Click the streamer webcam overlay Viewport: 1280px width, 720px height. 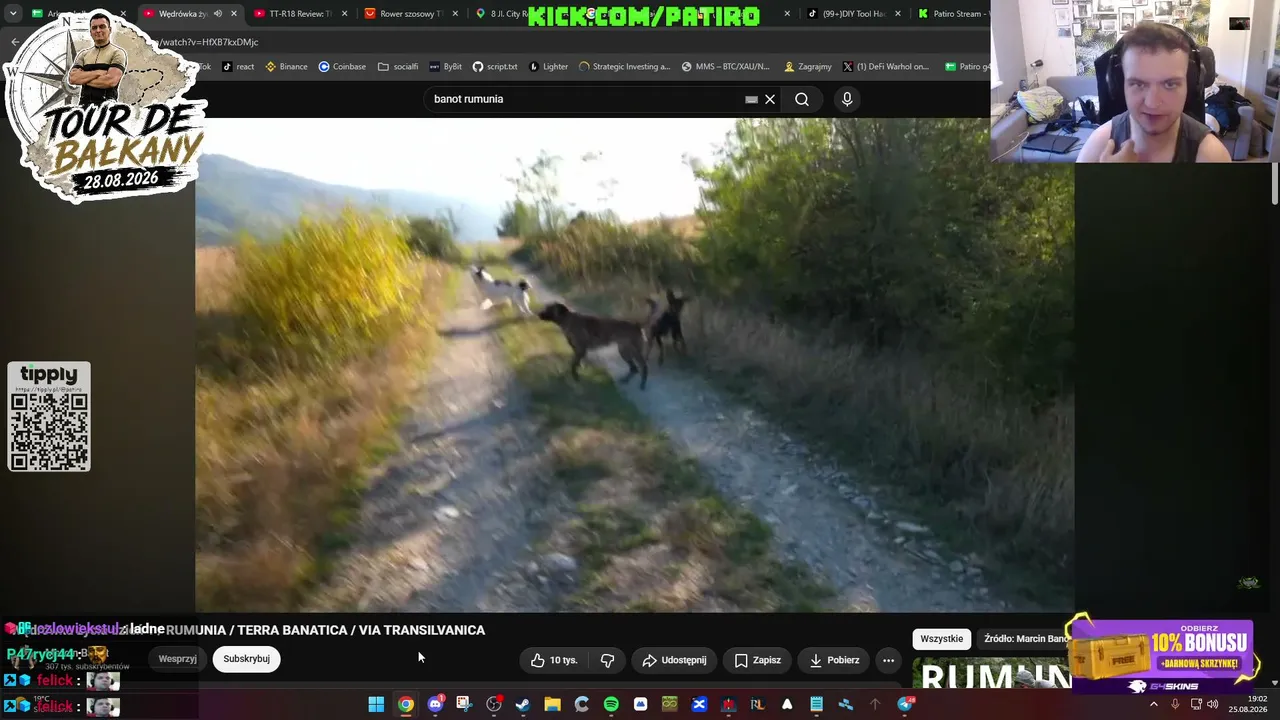(x=1135, y=81)
